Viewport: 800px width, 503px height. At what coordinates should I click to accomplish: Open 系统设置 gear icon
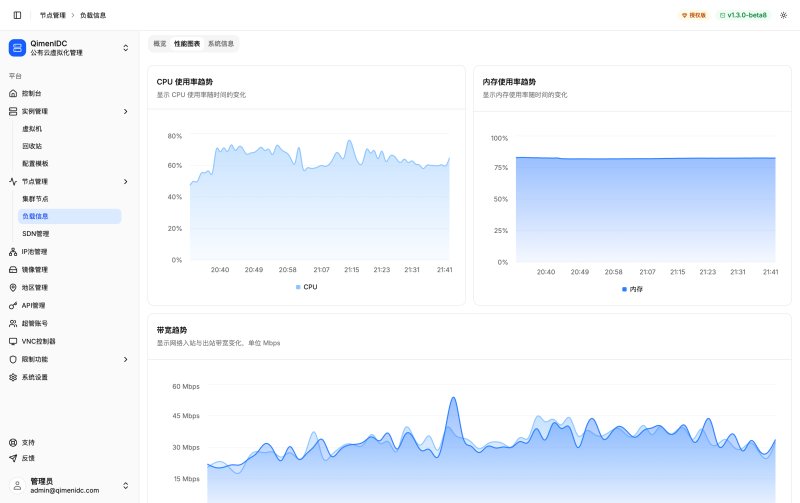[13, 377]
